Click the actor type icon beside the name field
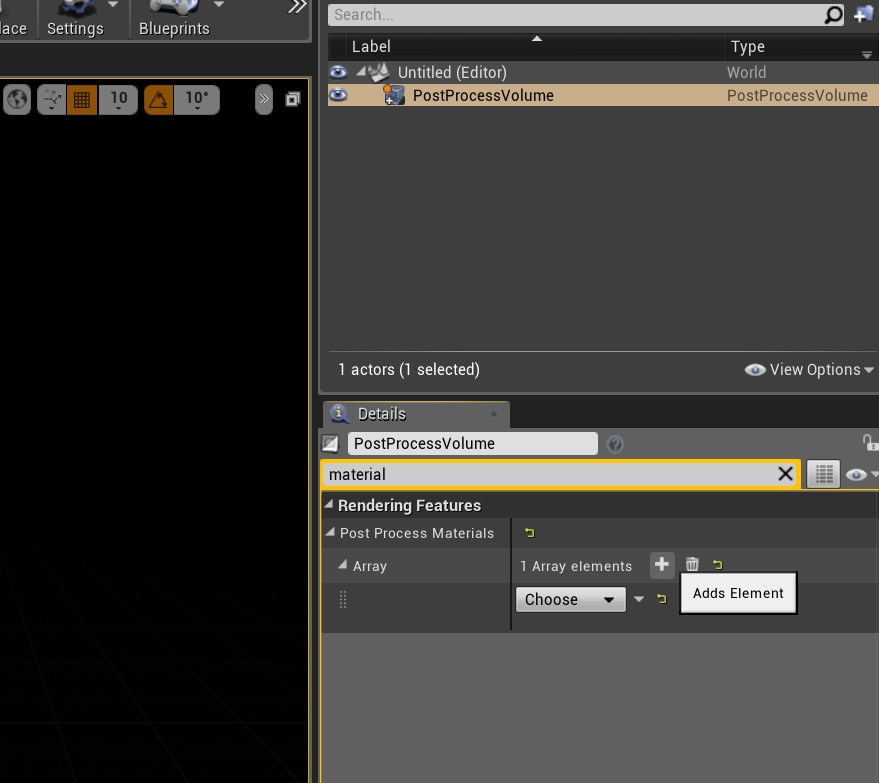The image size is (879, 783). (x=330, y=444)
